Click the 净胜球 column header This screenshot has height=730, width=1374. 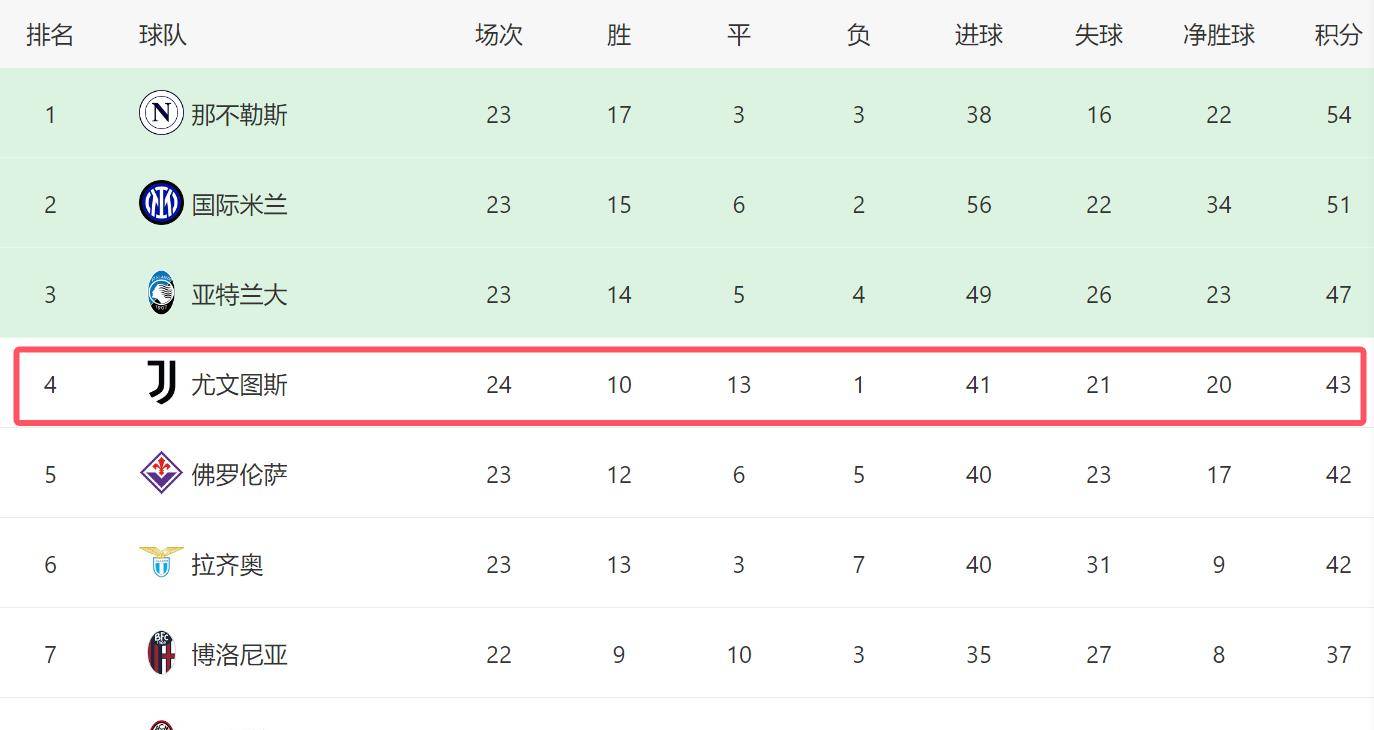tap(1218, 35)
